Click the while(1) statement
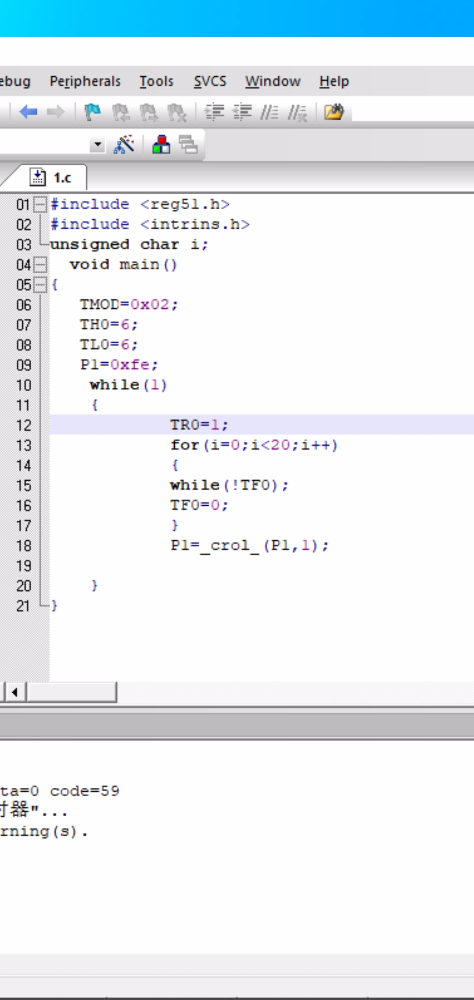Viewport: 474px width, 1000px height. pyautogui.click(x=128, y=385)
